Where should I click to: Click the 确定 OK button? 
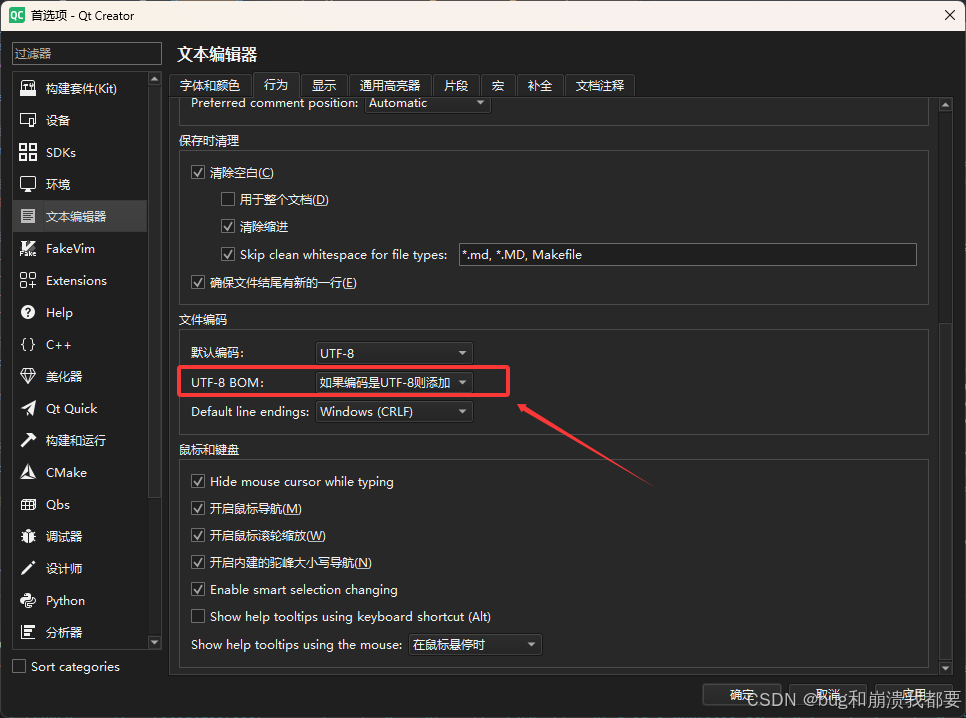742,695
